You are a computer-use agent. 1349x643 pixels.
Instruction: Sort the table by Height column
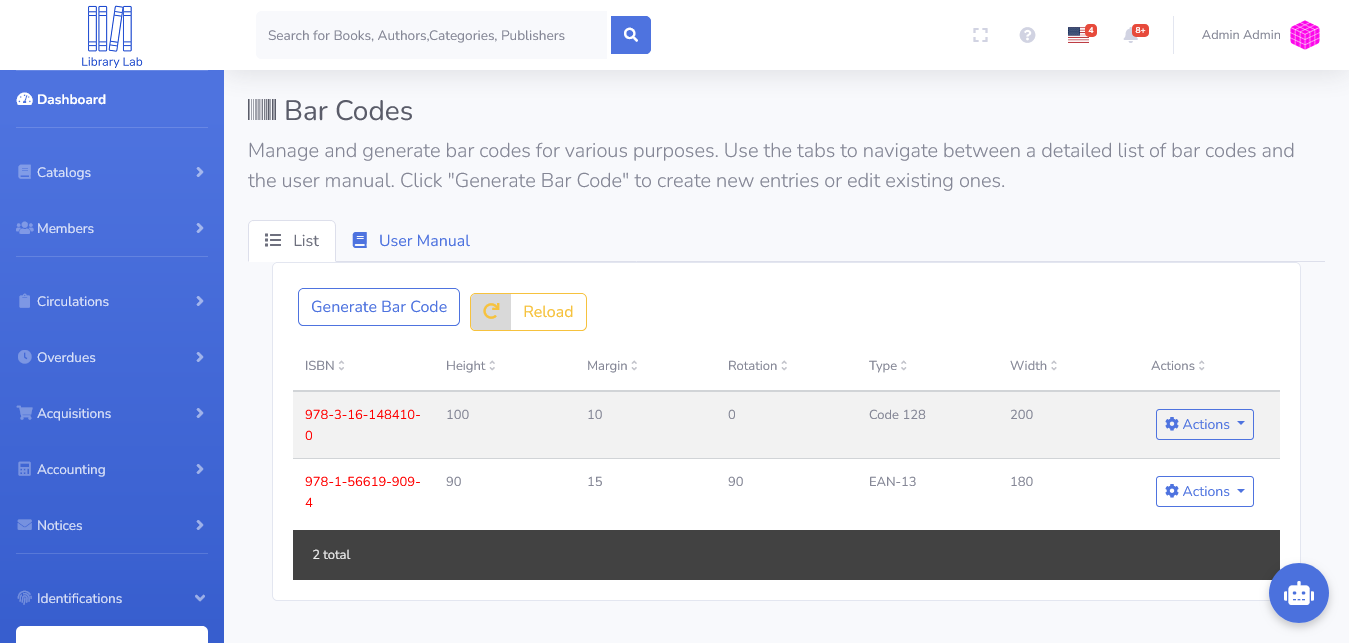[x=470, y=365]
